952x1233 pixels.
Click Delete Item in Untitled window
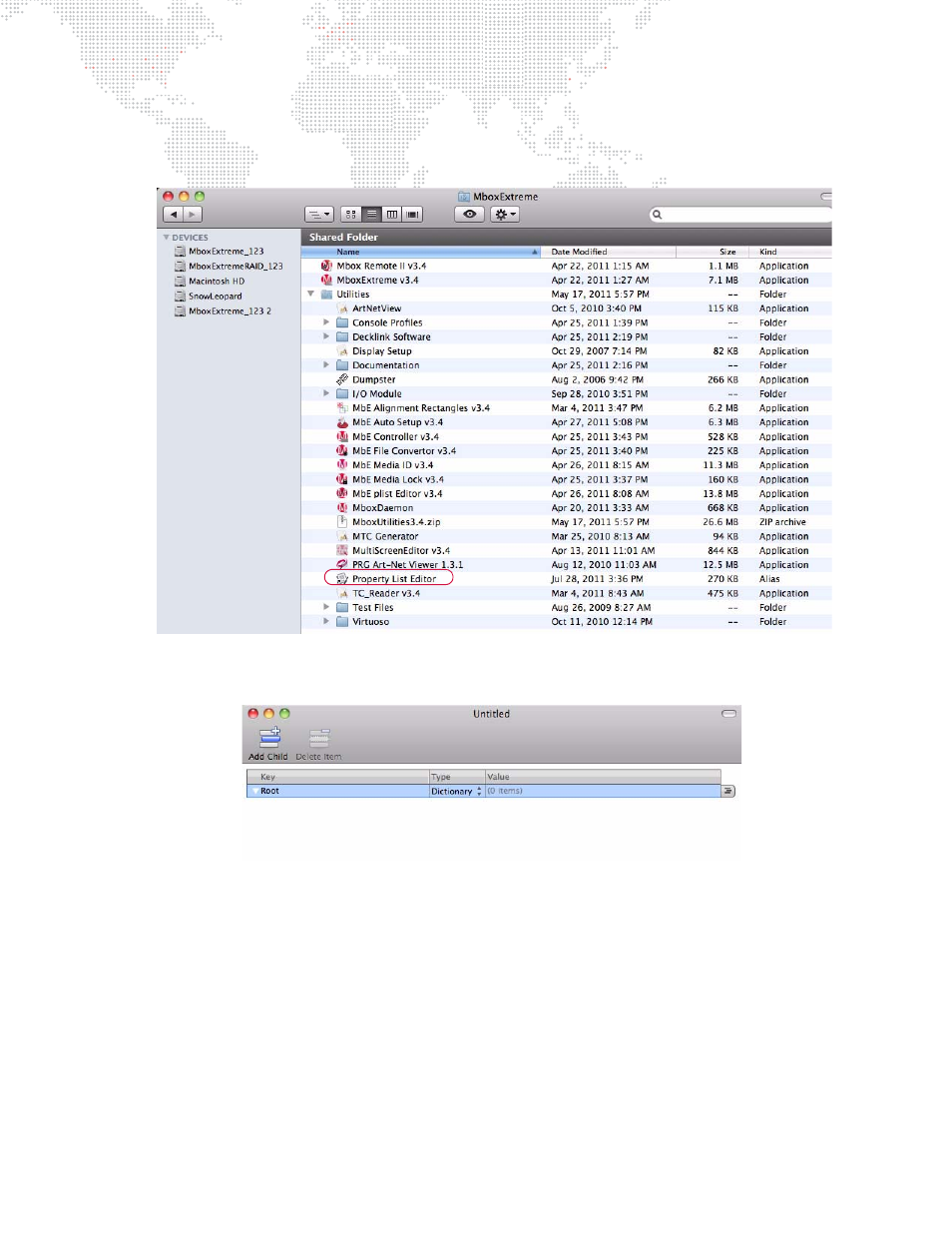click(318, 744)
